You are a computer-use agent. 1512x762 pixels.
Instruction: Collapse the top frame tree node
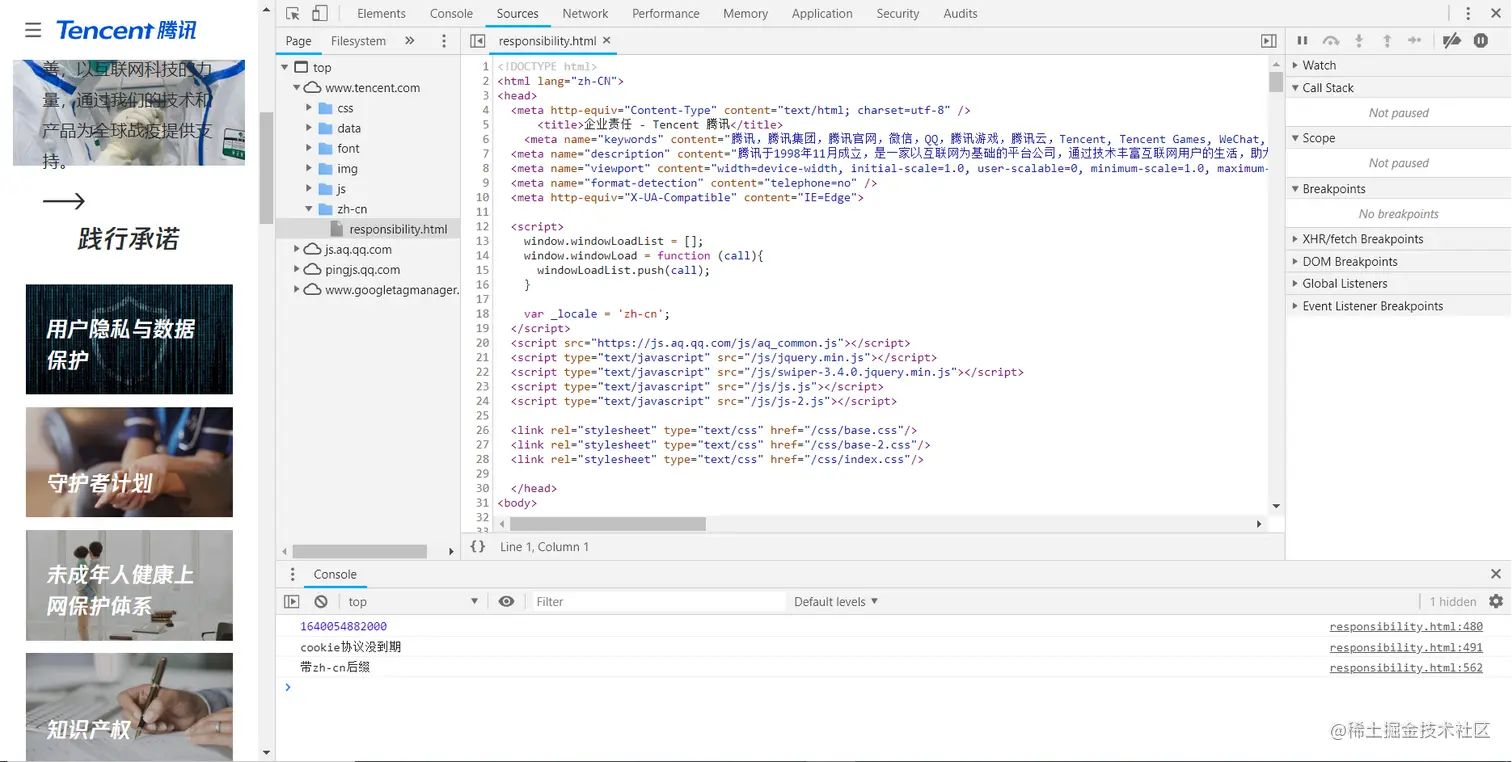(x=285, y=68)
